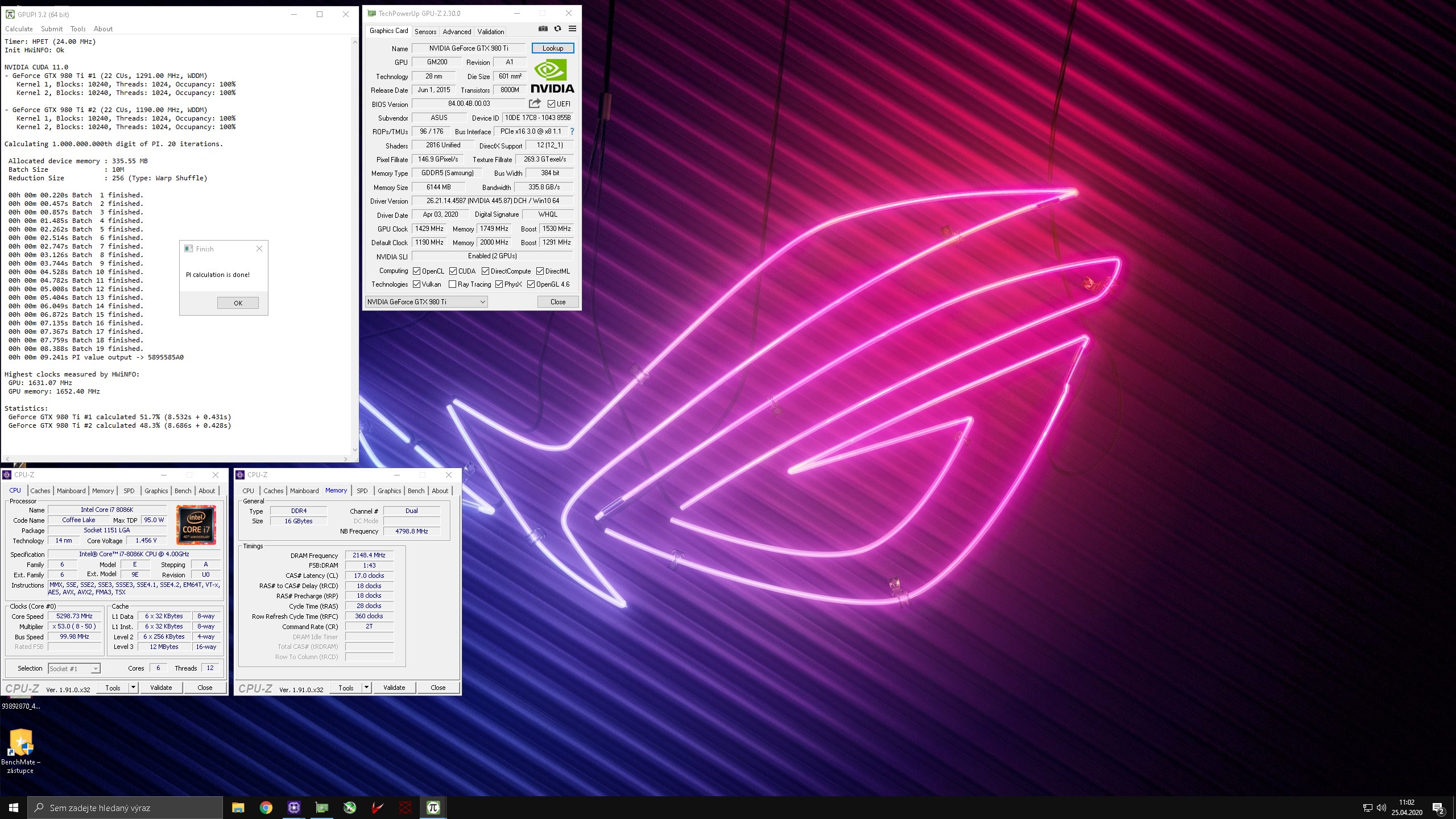The width and height of the screenshot is (1456, 819).
Task: Click the Windows search input box
Action: coord(125,808)
